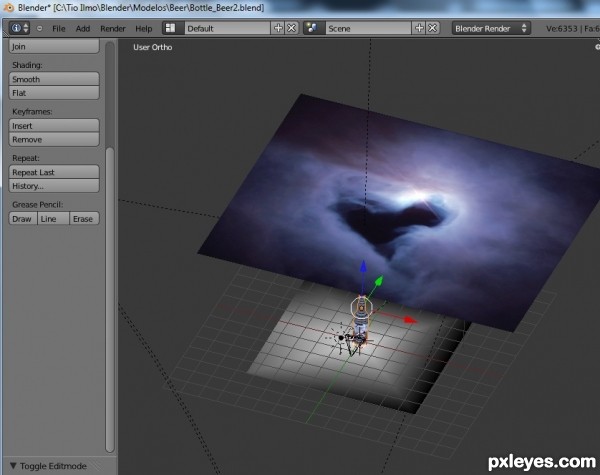This screenshot has width=600, height=475.
Task: Click the blue Z-axis manipulator arrow
Action: click(x=363, y=267)
